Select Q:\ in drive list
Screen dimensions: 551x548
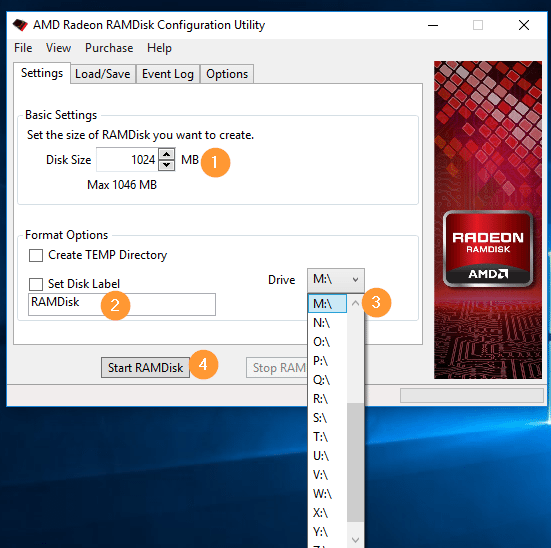click(327, 380)
